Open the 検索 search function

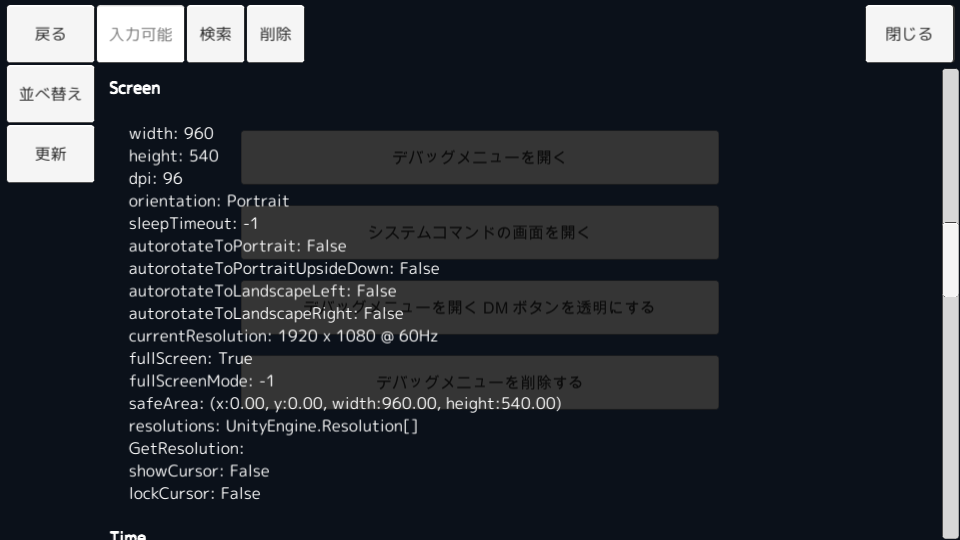click(216, 34)
